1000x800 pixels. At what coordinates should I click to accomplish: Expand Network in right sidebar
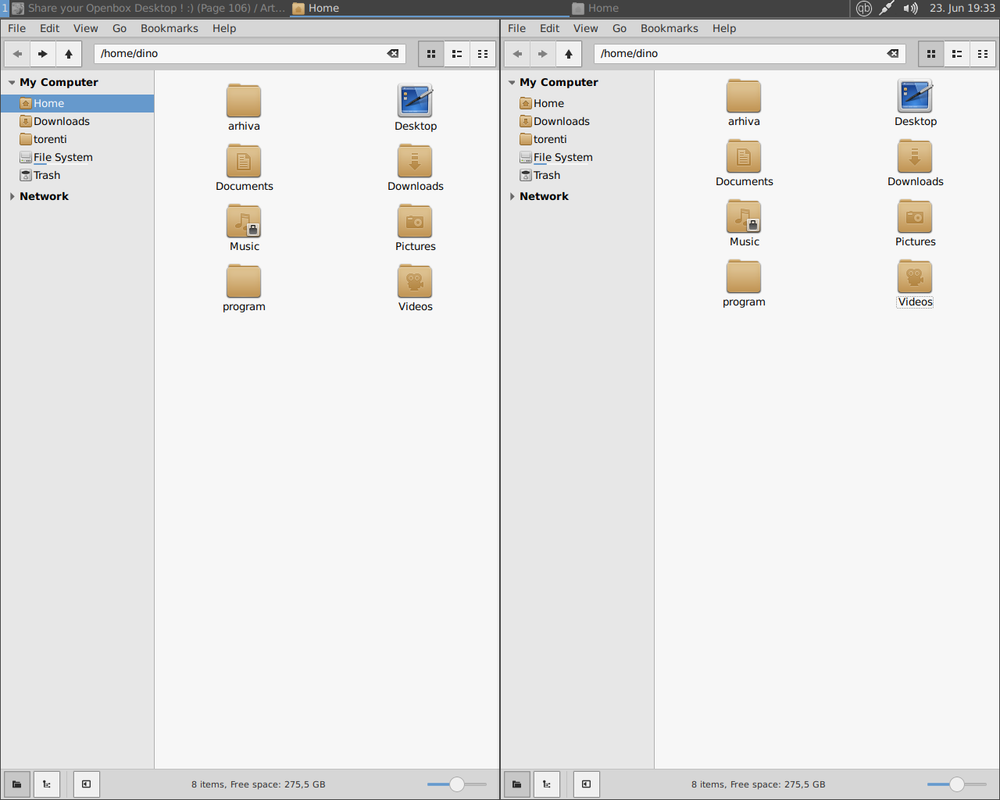coord(511,196)
